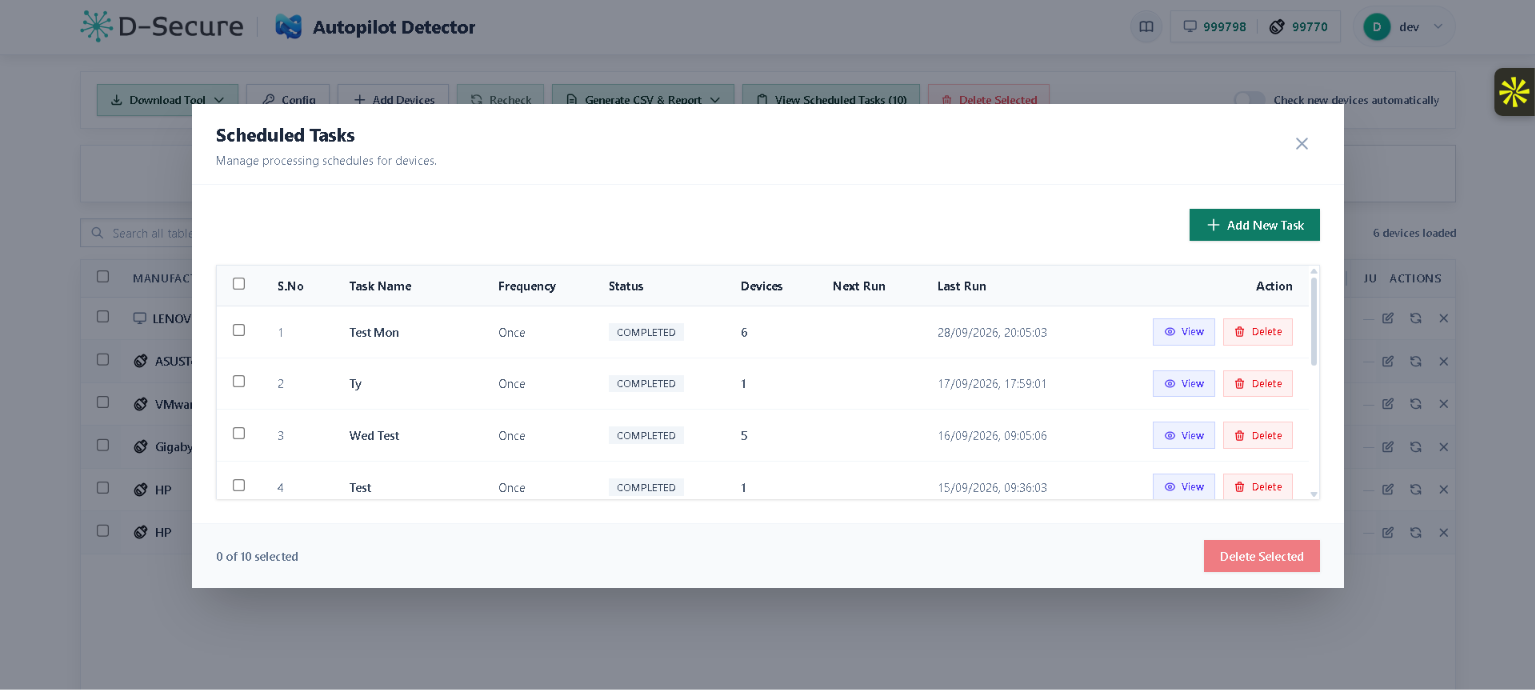This screenshot has width=1535, height=690.
Task: Click Delete Selected in the dialog footer
Action: point(1262,556)
